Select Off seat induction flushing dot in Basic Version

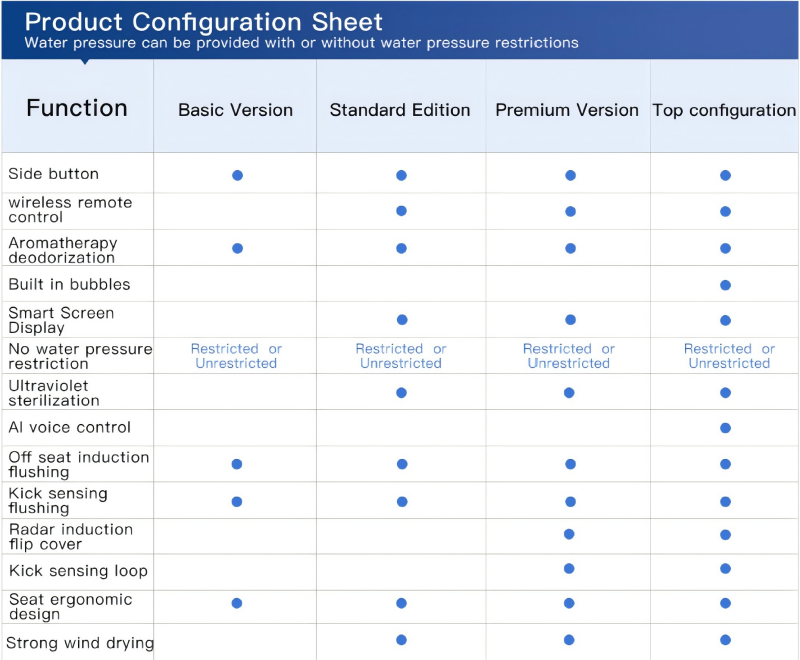237,464
